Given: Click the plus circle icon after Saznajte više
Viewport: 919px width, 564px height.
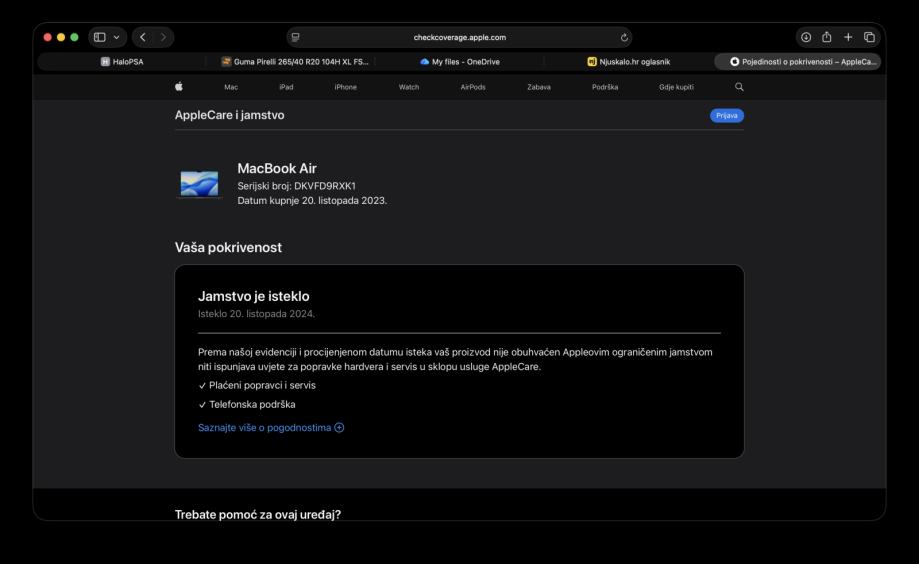Looking at the screenshot, I should [x=339, y=427].
